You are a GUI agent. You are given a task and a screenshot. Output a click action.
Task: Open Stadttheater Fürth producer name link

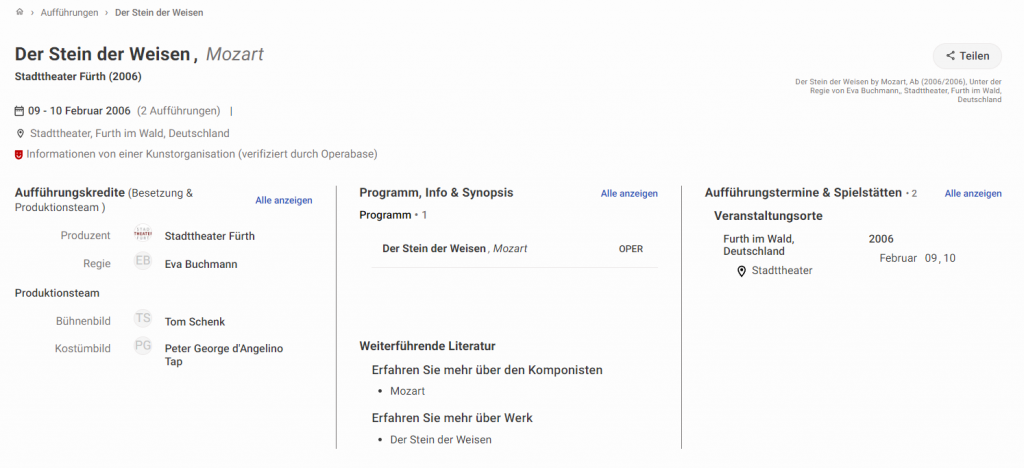pyautogui.click(x=209, y=236)
